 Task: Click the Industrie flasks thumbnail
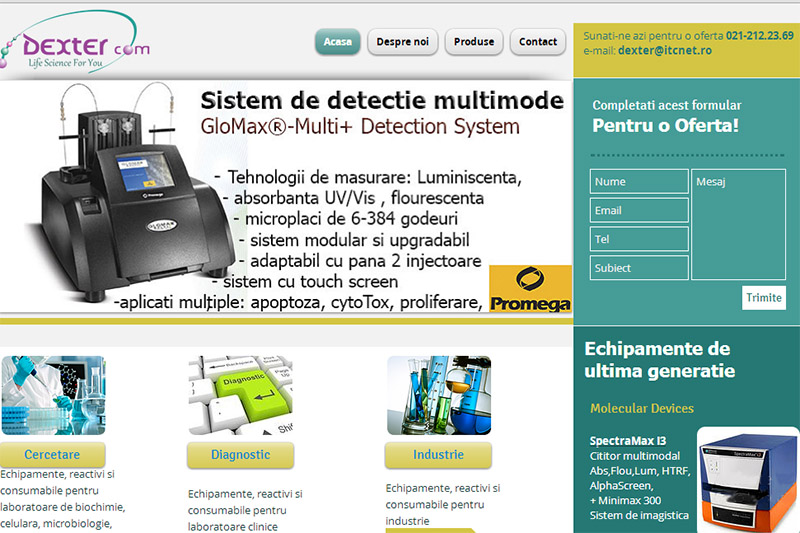[x=438, y=395]
